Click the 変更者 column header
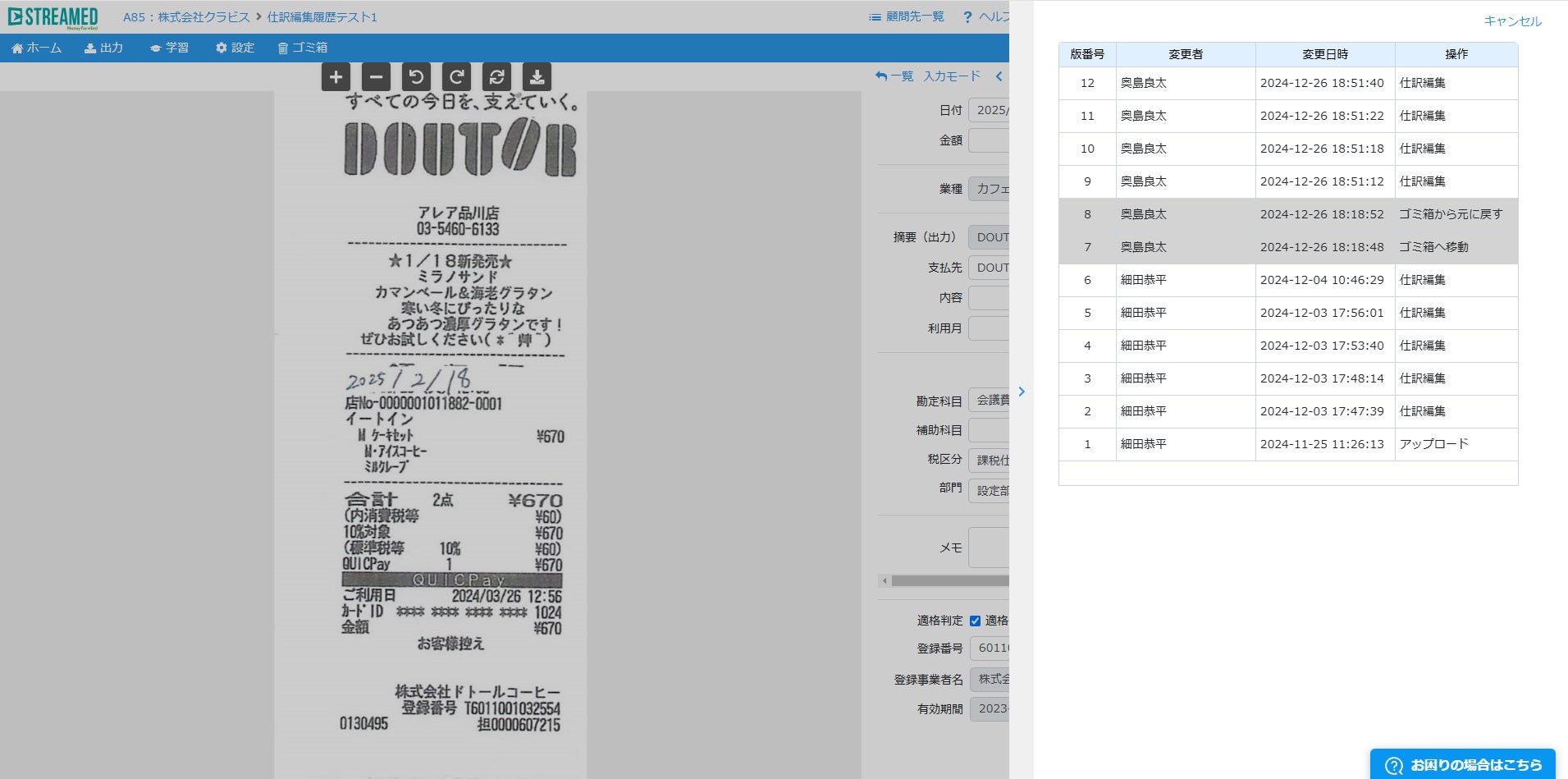This screenshot has height=779, width=1568. (1186, 54)
